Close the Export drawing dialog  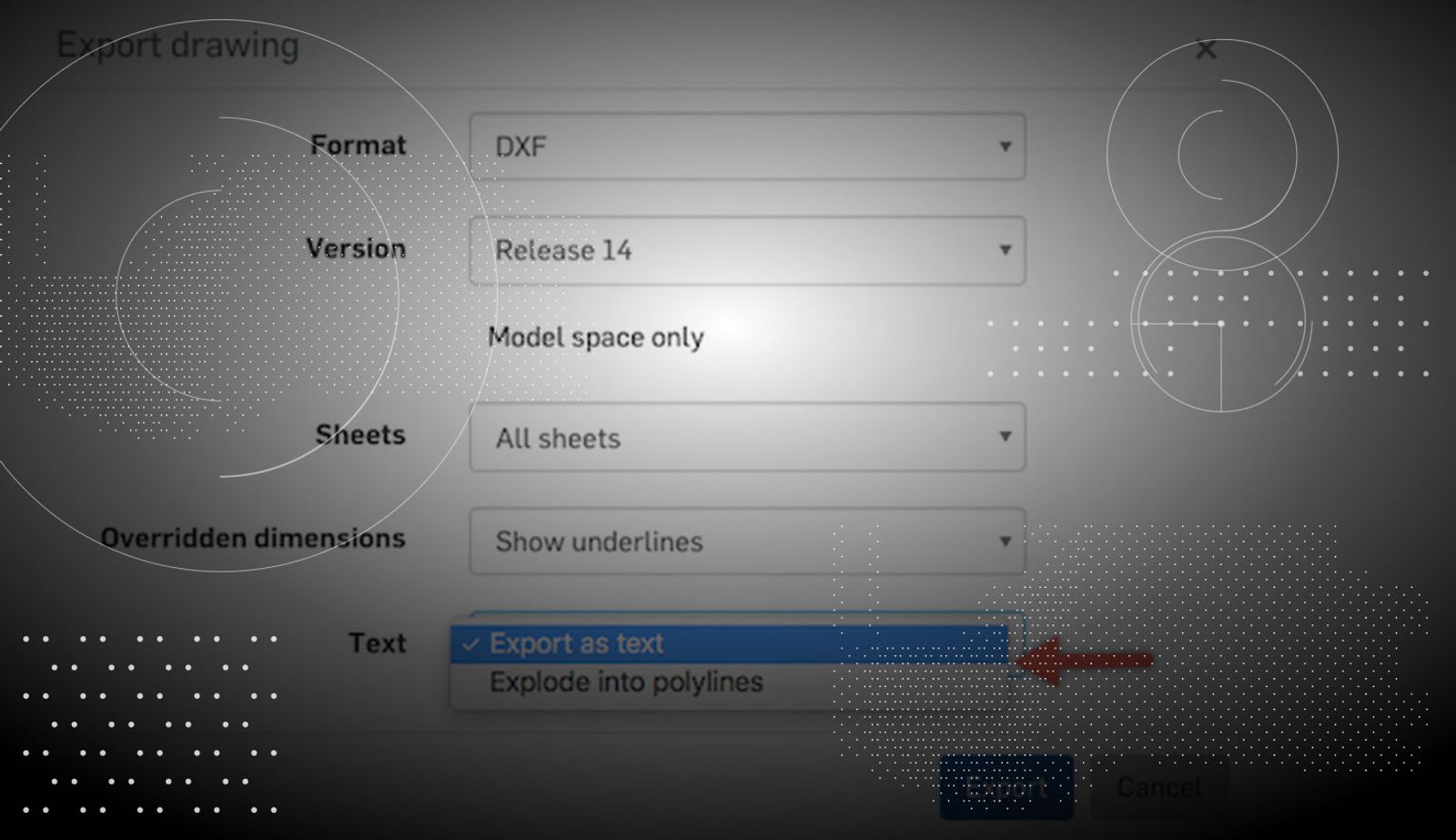click(1206, 50)
